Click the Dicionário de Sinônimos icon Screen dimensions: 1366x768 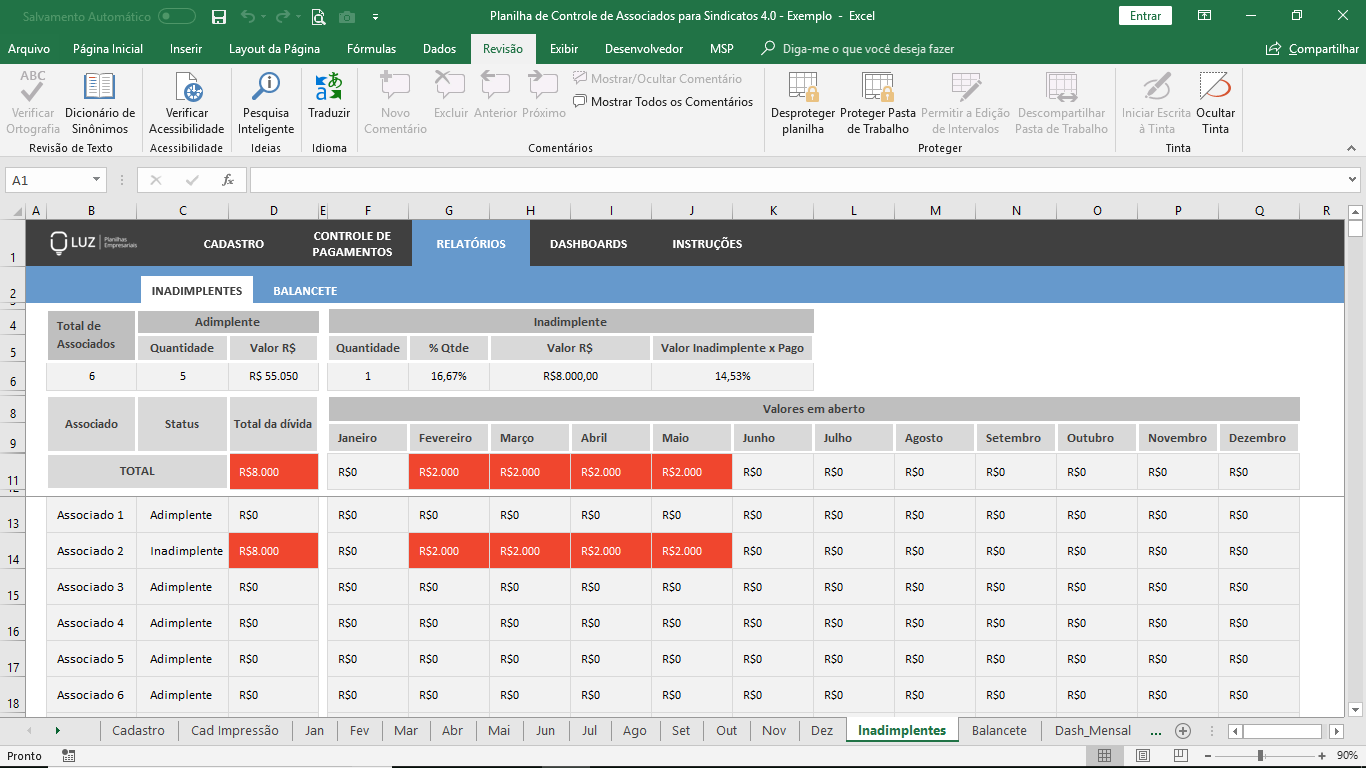click(x=100, y=88)
